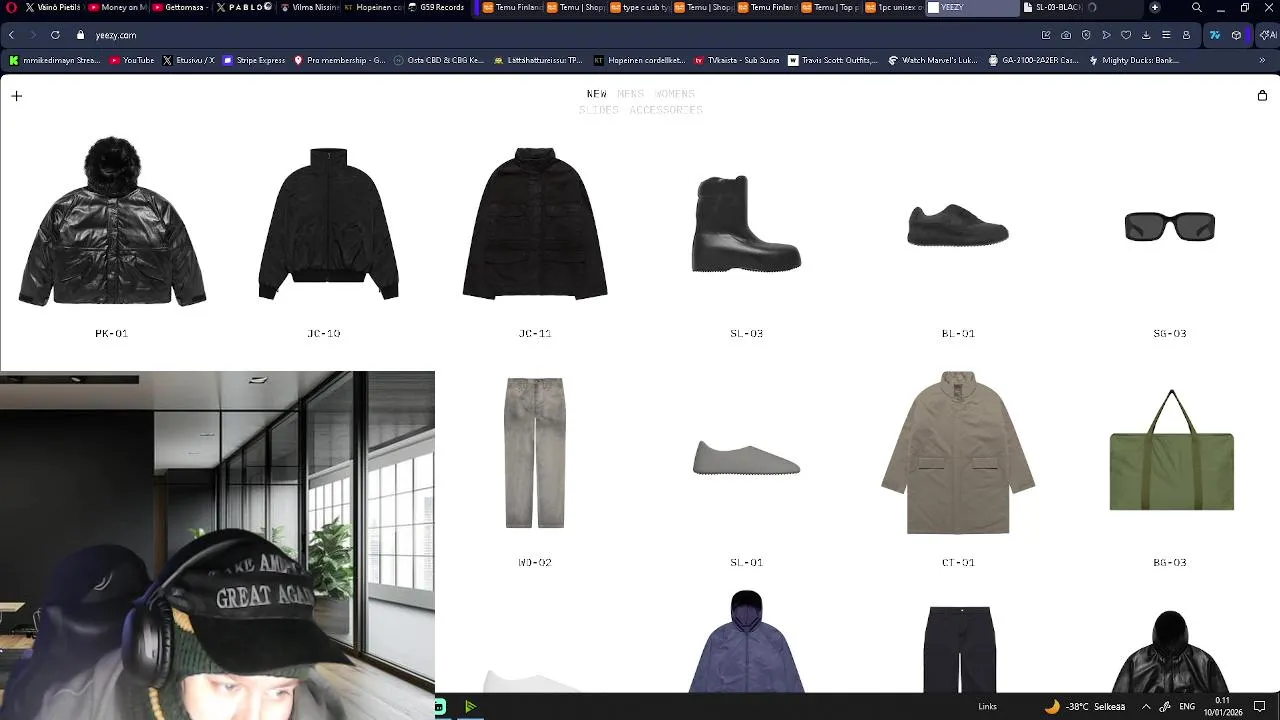This screenshot has width=1280, height=720.
Task: Take a snapshot with the camera icon
Action: point(1066,35)
